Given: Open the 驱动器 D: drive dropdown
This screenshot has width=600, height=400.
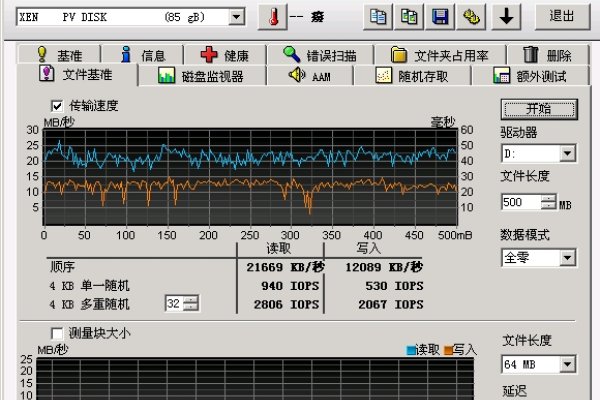Looking at the screenshot, I should point(567,154).
